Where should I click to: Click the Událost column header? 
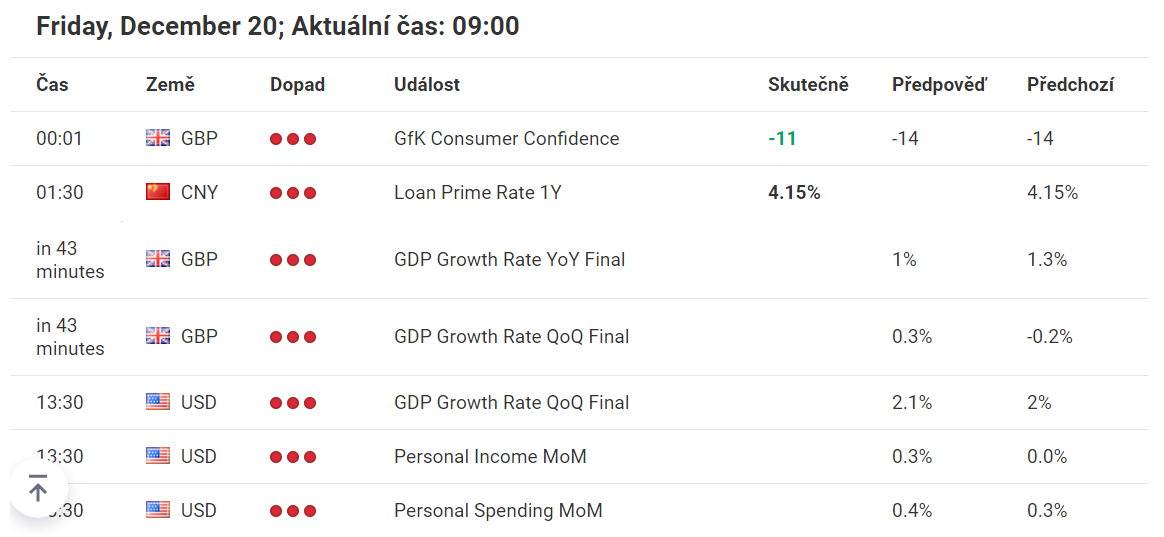click(x=427, y=85)
